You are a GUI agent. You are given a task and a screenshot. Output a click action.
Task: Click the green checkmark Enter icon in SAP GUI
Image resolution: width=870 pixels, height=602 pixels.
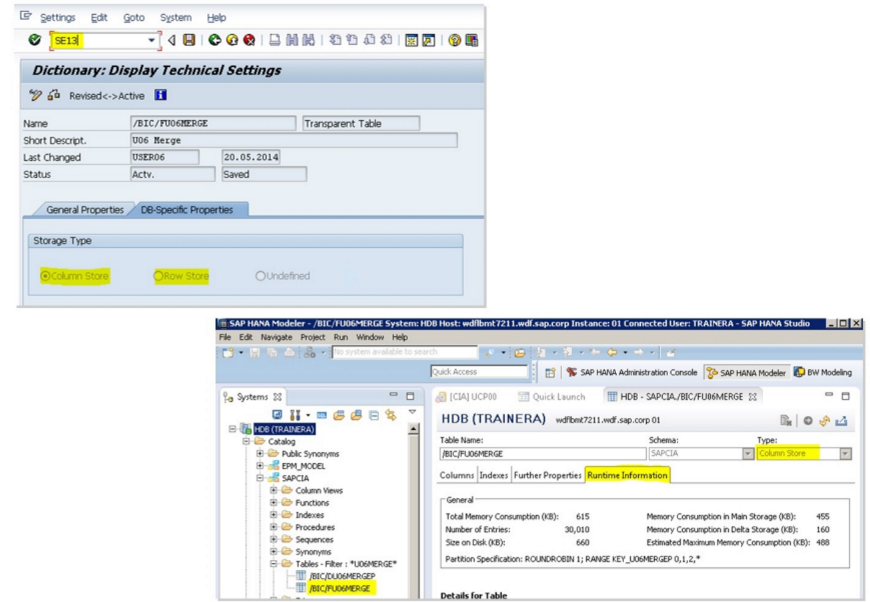pos(34,40)
